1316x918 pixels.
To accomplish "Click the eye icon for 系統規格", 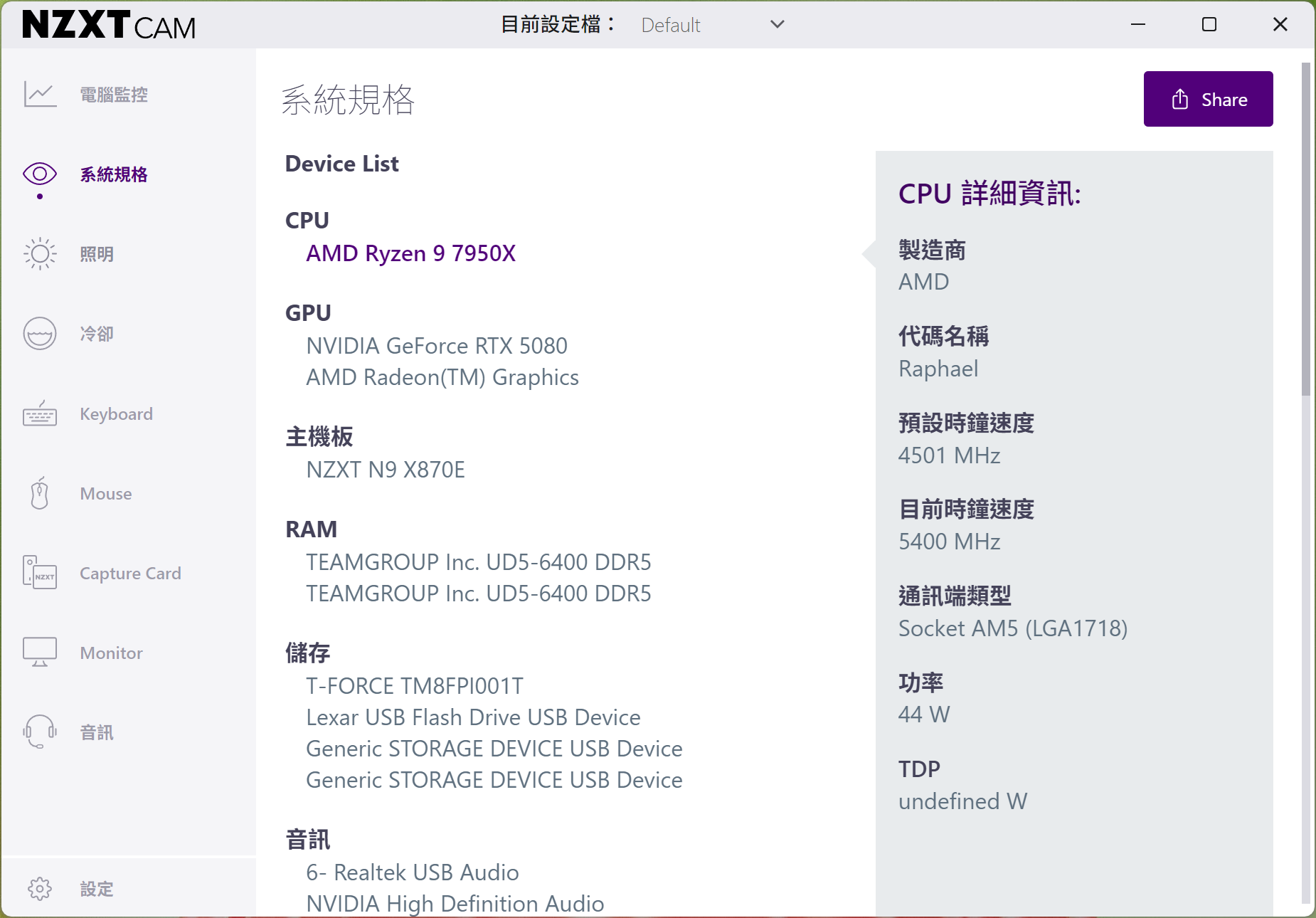I will [x=40, y=174].
